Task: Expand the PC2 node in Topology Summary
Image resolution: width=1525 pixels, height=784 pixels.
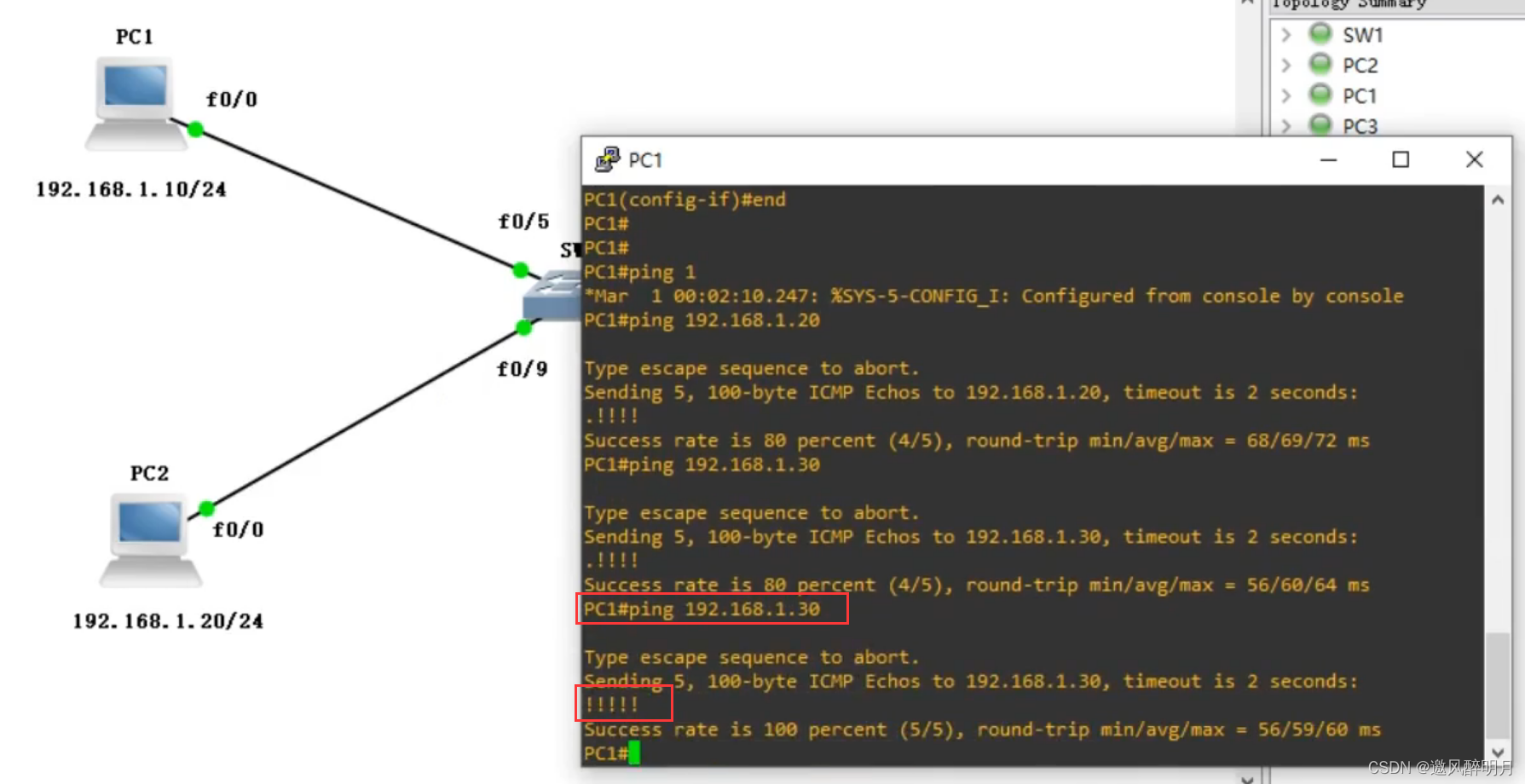Action: (x=1286, y=65)
